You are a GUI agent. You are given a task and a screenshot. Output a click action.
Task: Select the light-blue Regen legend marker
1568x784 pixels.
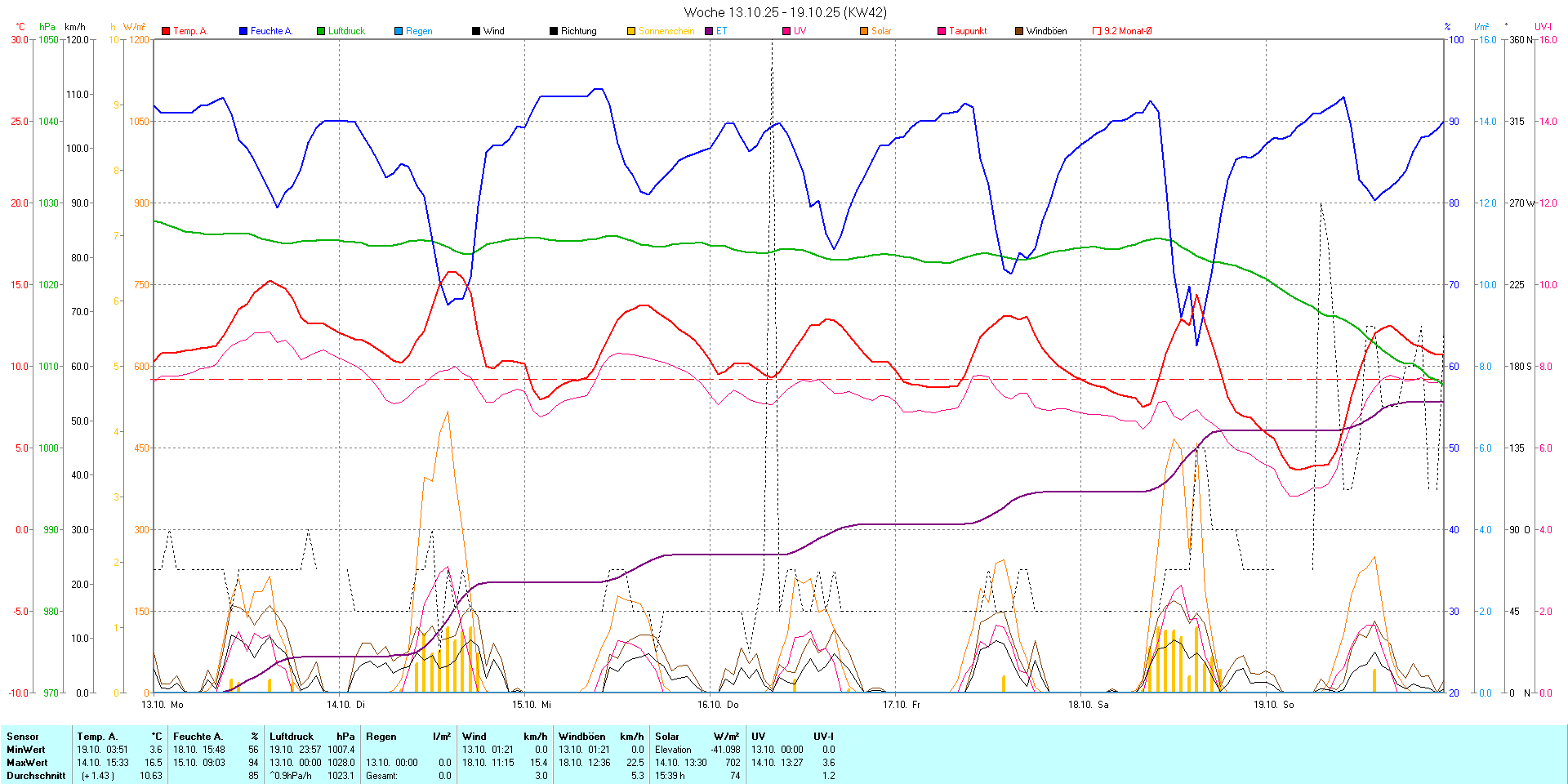click(x=399, y=31)
